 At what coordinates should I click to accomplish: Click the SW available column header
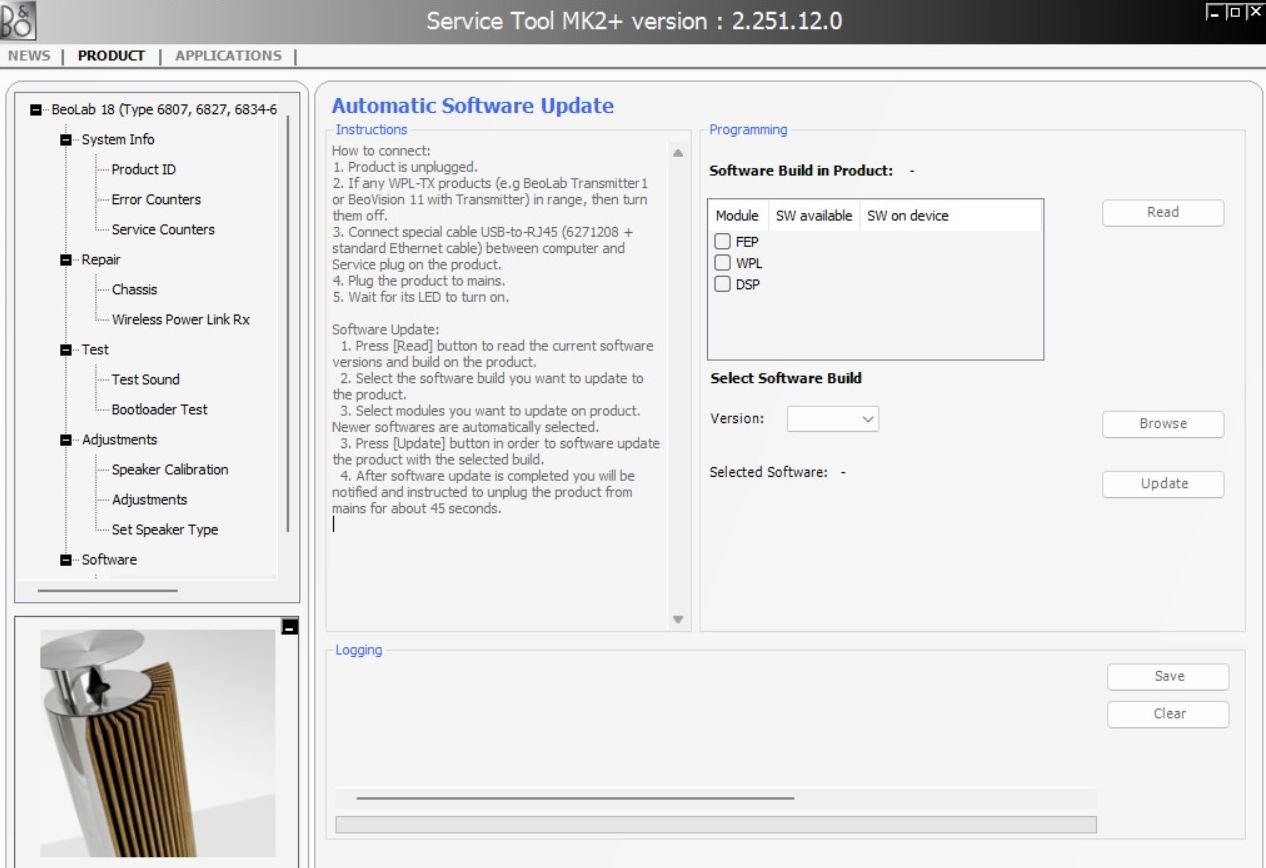click(x=814, y=216)
